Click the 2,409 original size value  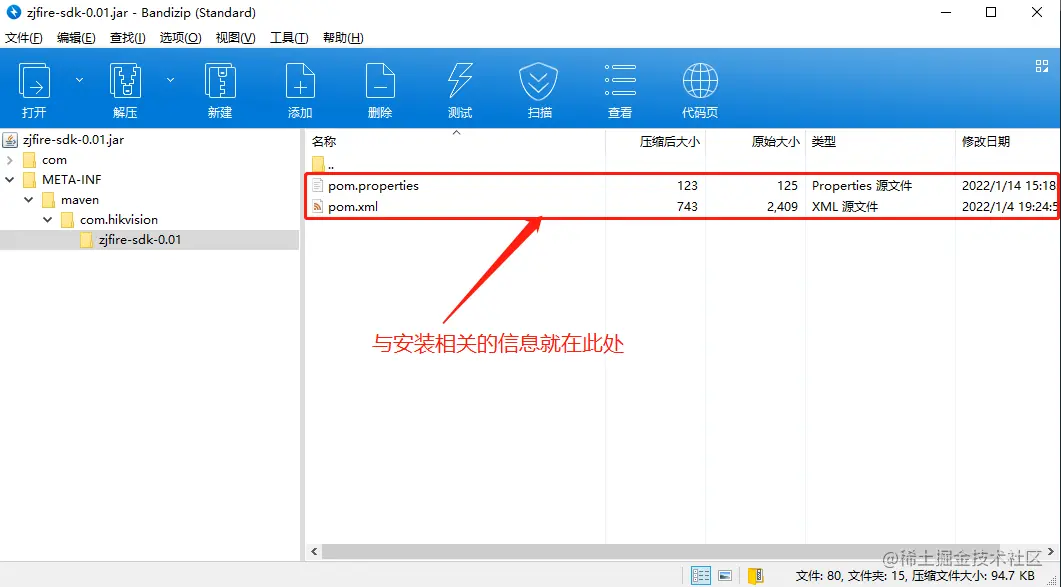click(x=782, y=206)
